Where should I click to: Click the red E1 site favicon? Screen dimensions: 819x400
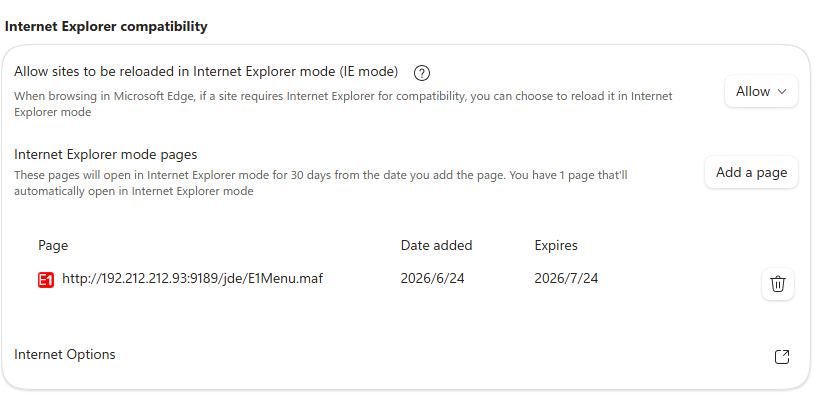pyautogui.click(x=46, y=280)
